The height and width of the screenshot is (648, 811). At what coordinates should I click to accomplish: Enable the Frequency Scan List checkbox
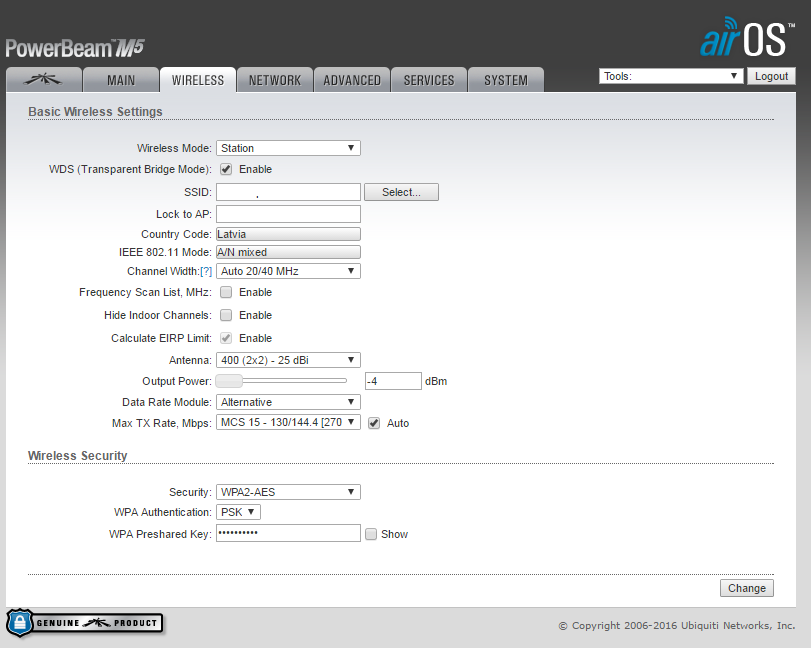coord(226,292)
